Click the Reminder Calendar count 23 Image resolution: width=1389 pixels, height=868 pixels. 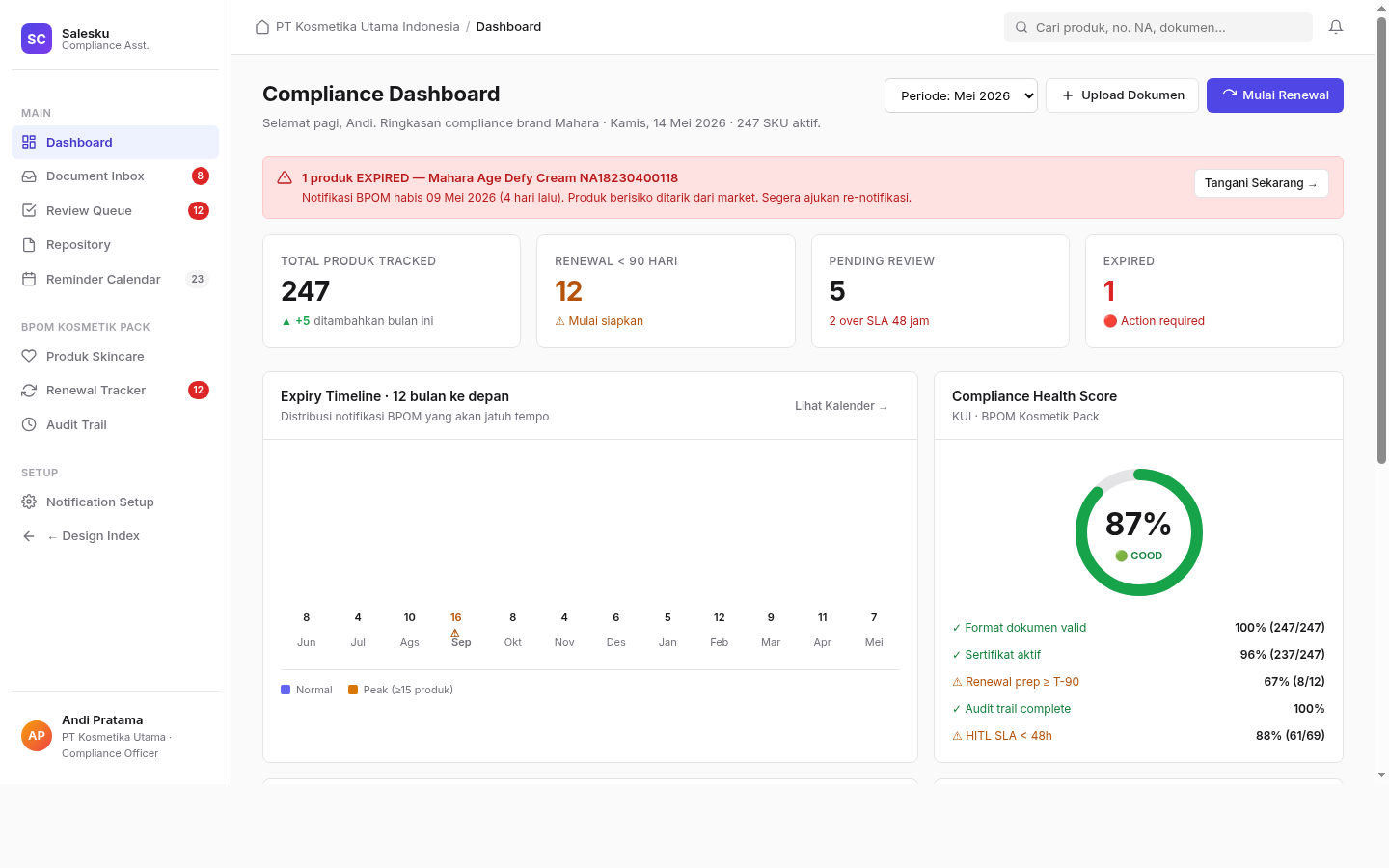(198, 279)
